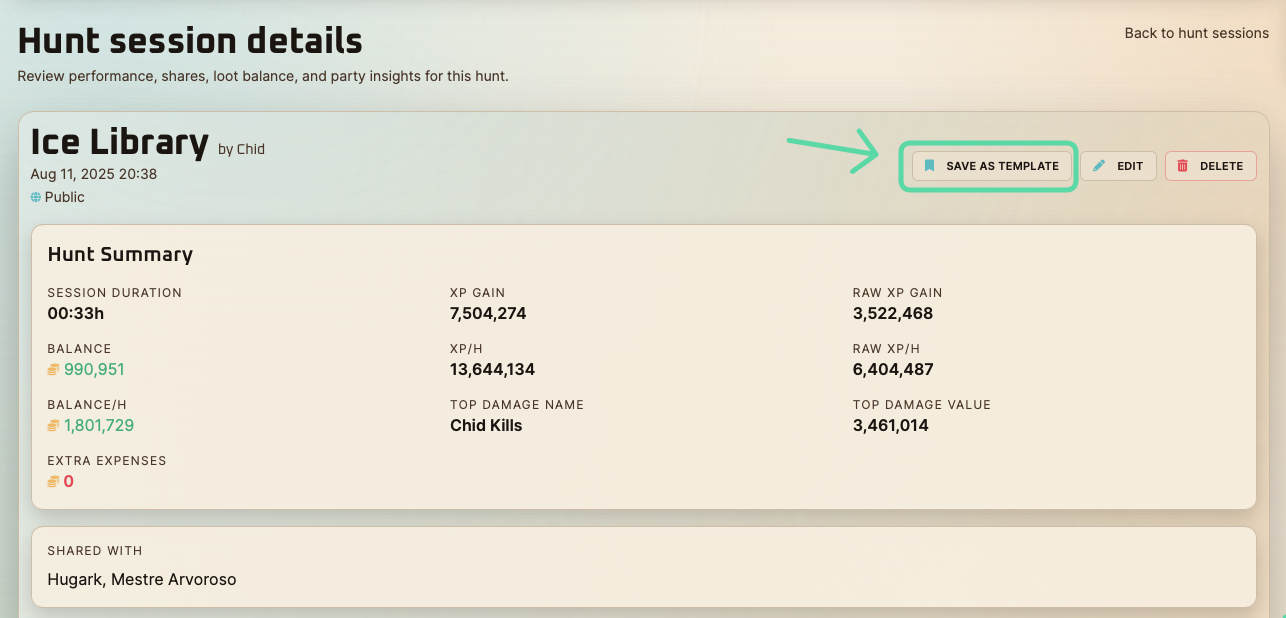The height and width of the screenshot is (618, 1286).
Task: Click the Raw XP Gain value 3,522,468
Action: 892,314
